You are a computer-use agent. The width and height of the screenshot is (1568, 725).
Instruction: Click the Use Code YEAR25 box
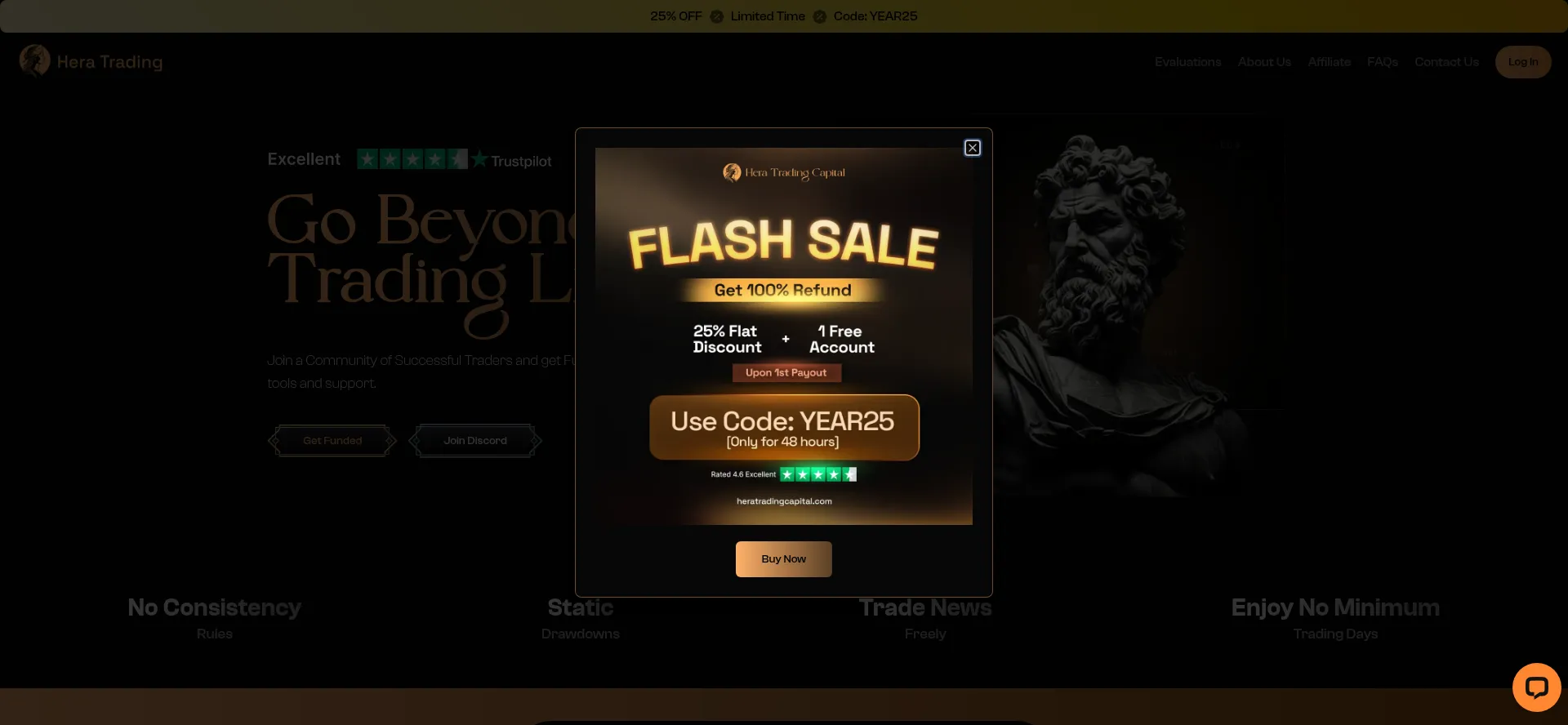[x=784, y=428]
